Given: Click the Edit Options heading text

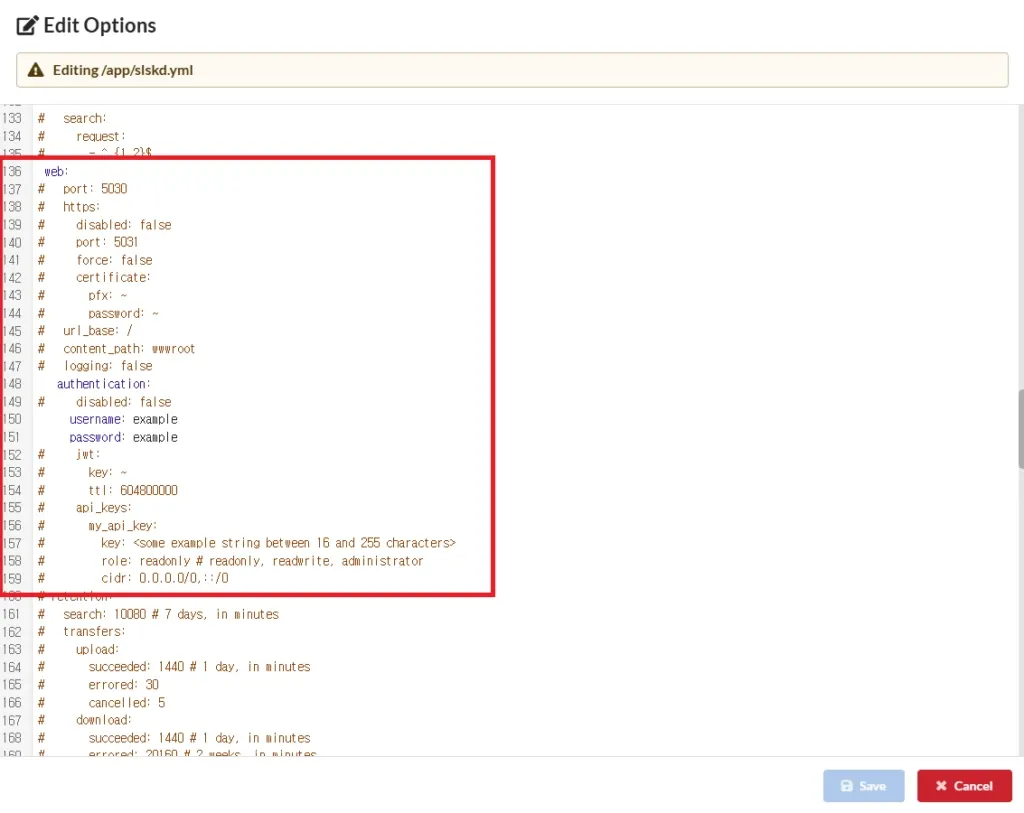Looking at the screenshot, I should tap(100, 24).
